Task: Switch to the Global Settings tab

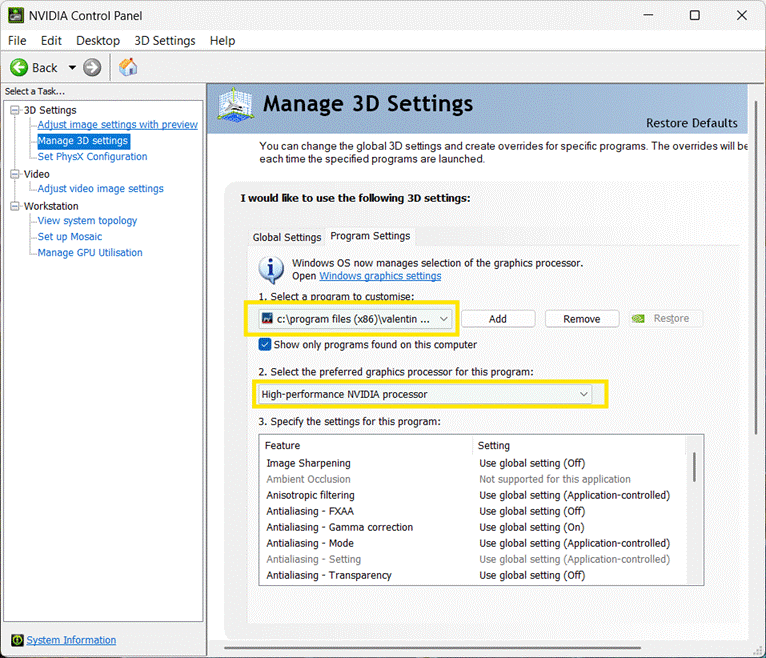Action: click(287, 237)
